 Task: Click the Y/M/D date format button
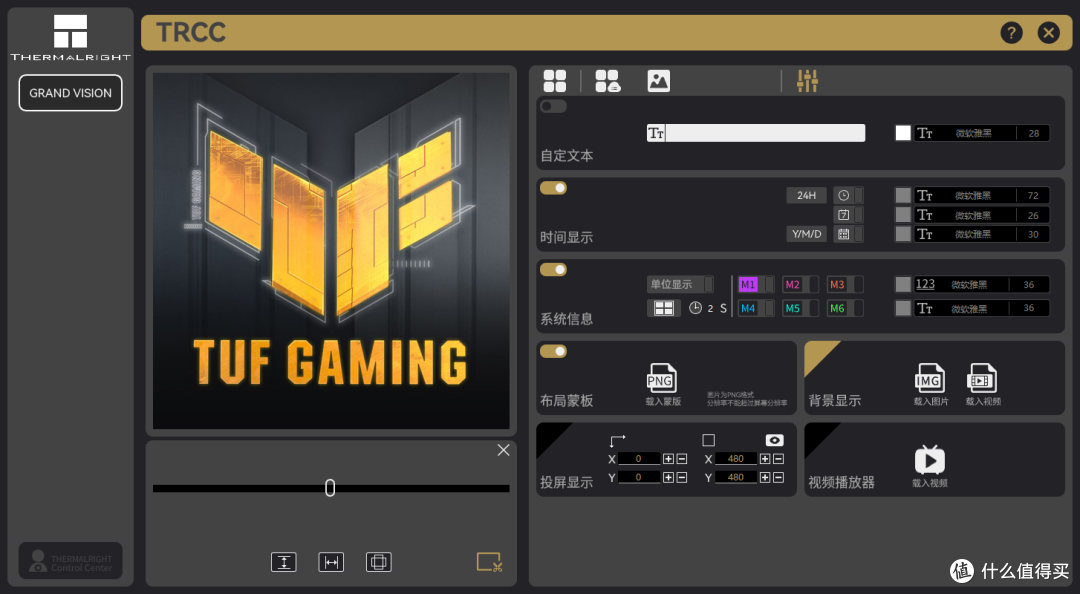click(806, 234)
